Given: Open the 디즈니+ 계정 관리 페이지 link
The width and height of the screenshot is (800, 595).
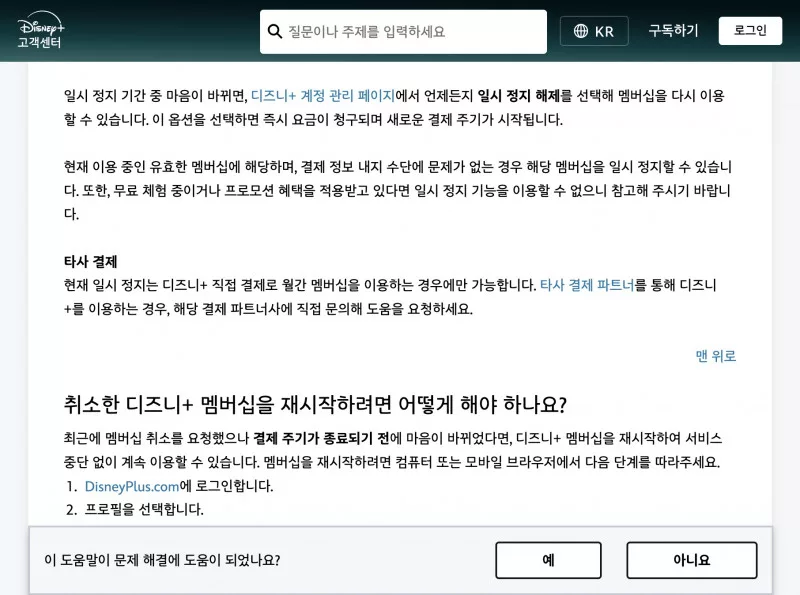Looking at the screenshot, I should pos(322,95).
